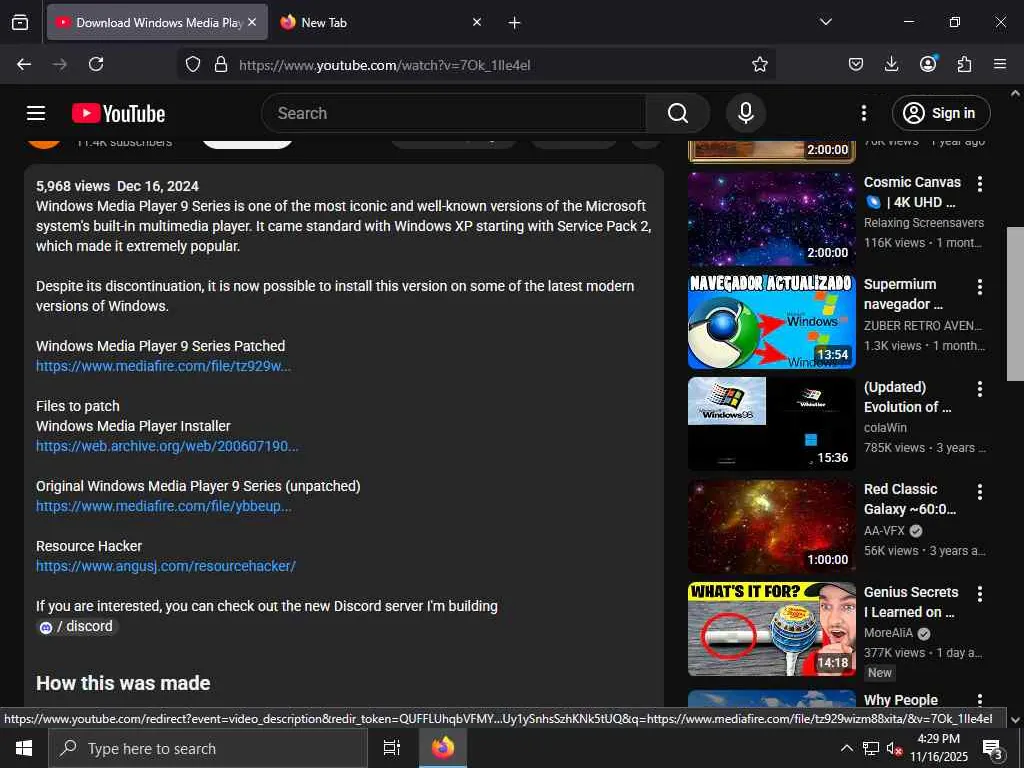Image resolution: width=1024 pixels, height=768 pixels.
Task: Open YouTube settings three-dot menu
Action: pos(863,113)
